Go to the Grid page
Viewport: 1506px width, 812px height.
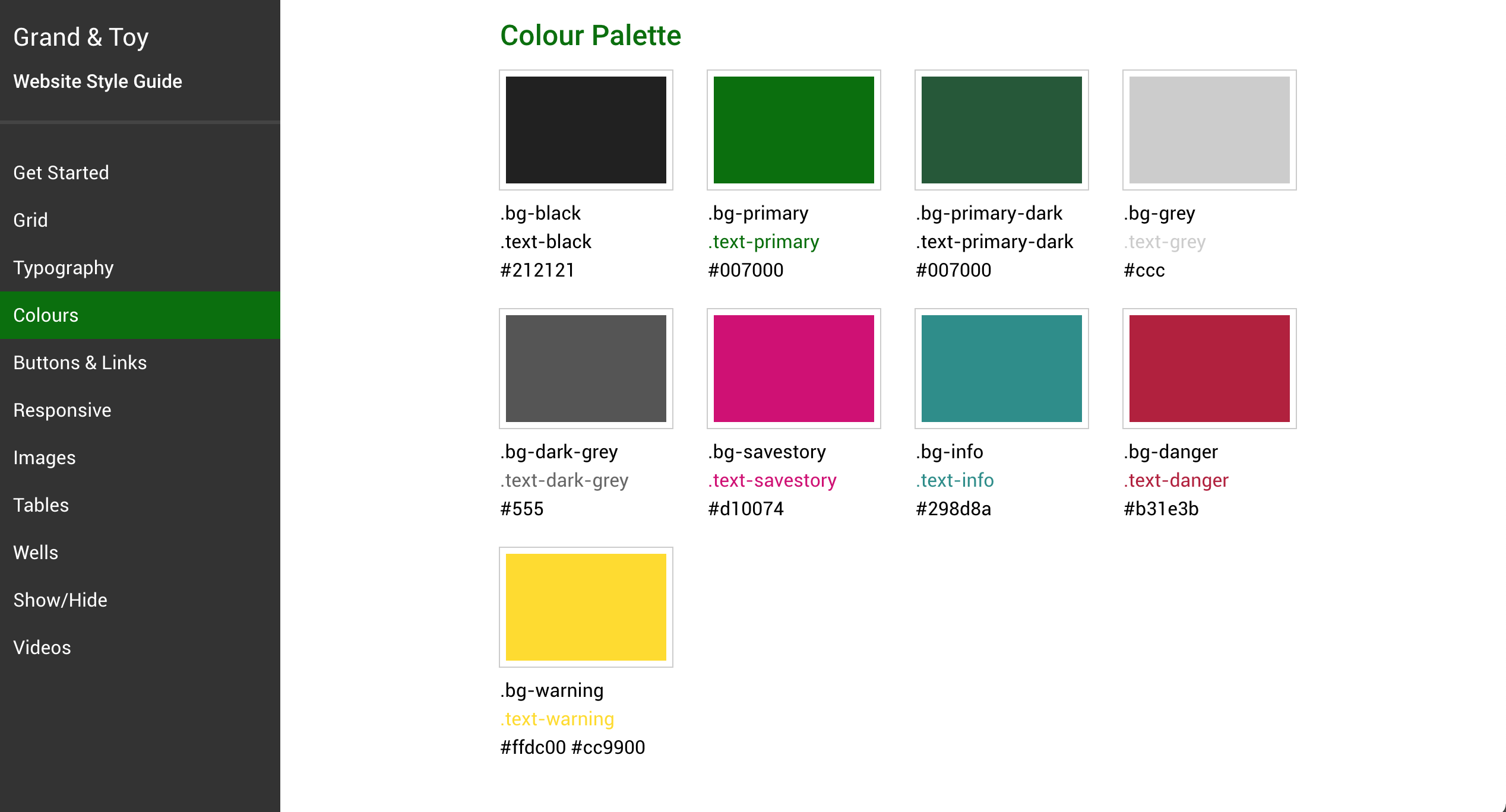[x=31, y=220]
